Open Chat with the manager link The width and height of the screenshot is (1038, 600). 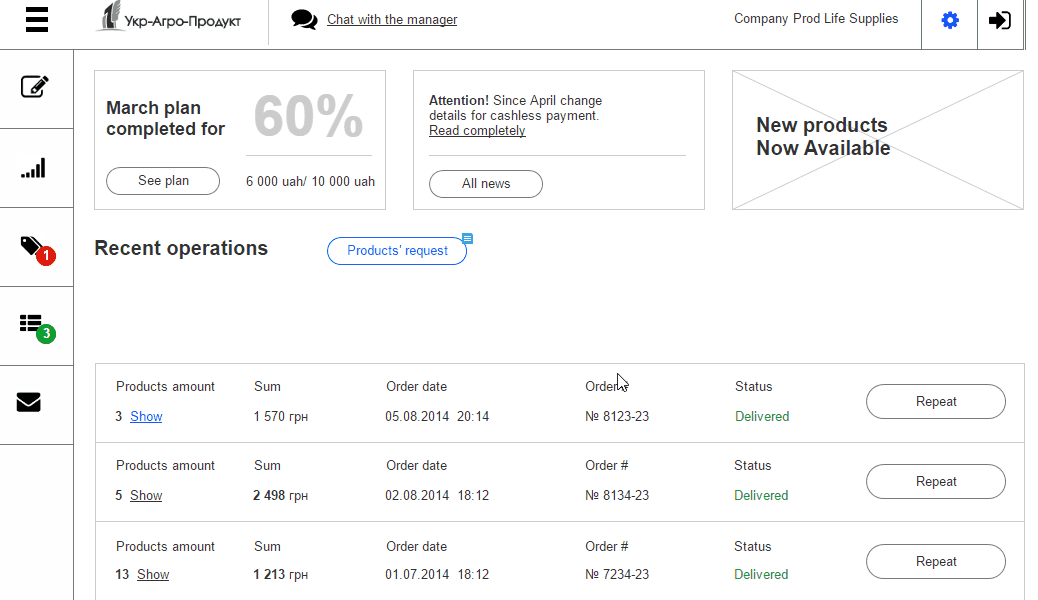[x=392, y=20]
